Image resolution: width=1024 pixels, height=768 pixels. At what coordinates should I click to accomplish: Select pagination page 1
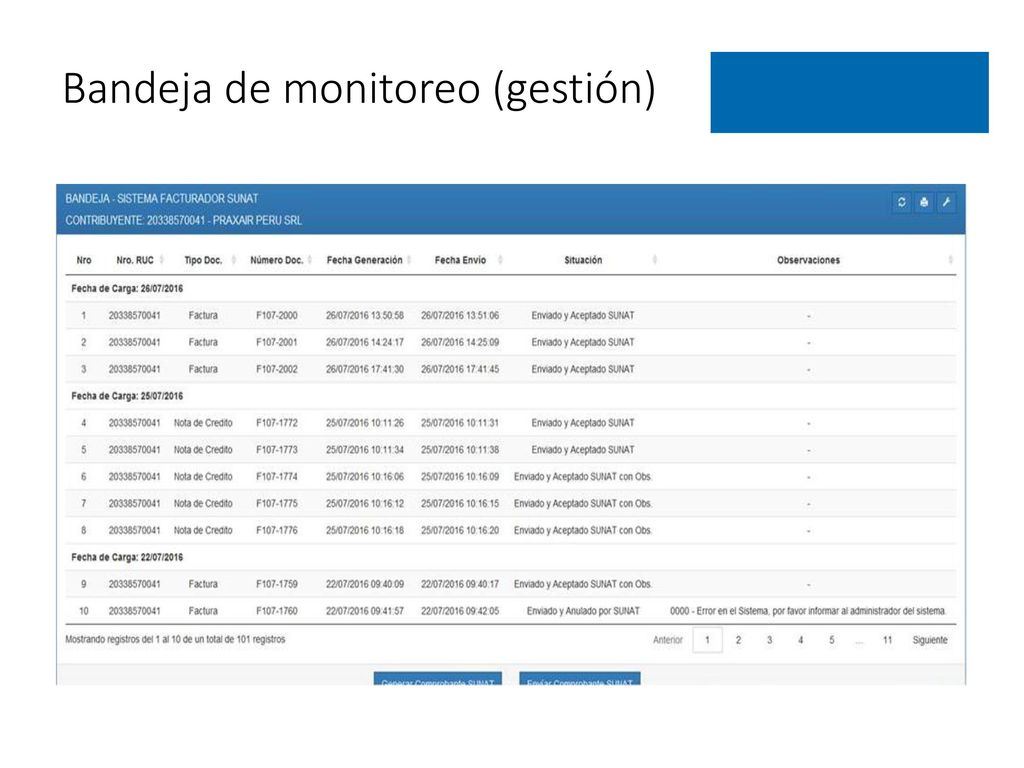(707, 640)
